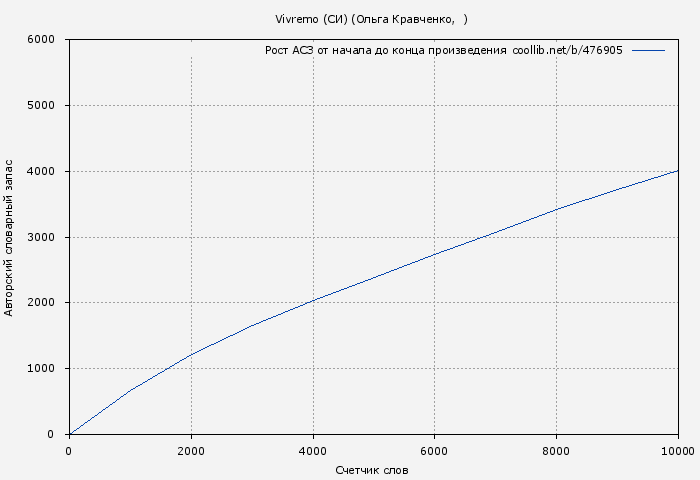This screenshot has width=700, height=480.
Task: Select the 2000 label on the horizontal axis
Action: pos(190,451)
